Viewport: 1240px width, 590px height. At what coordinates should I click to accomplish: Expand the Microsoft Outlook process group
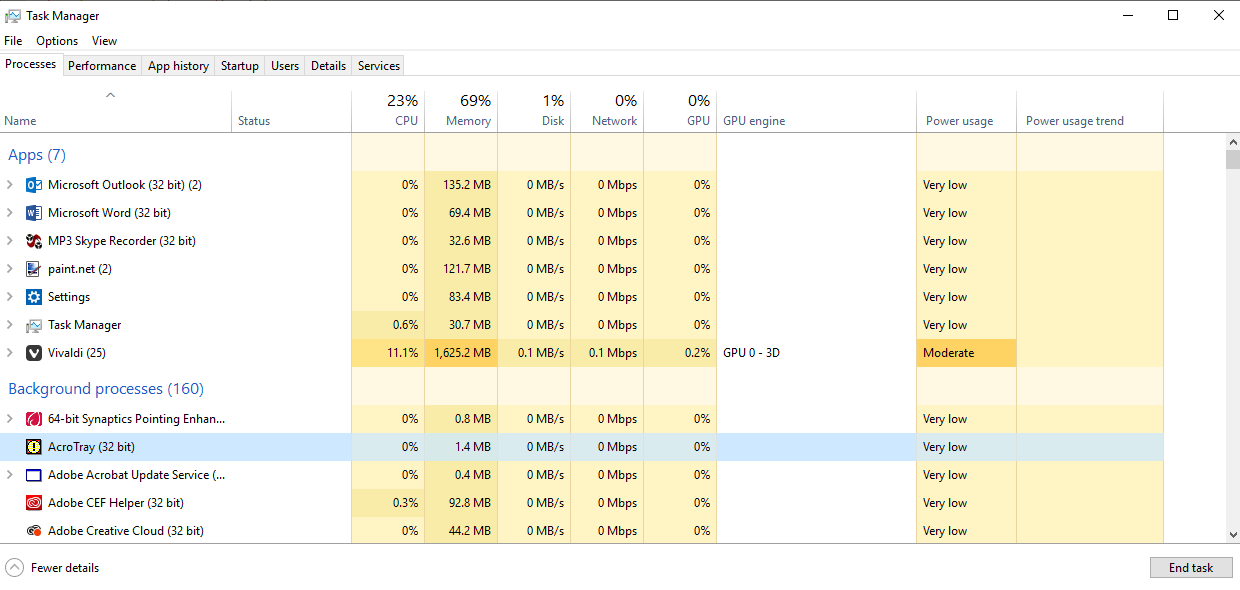[x=10, y=185]
